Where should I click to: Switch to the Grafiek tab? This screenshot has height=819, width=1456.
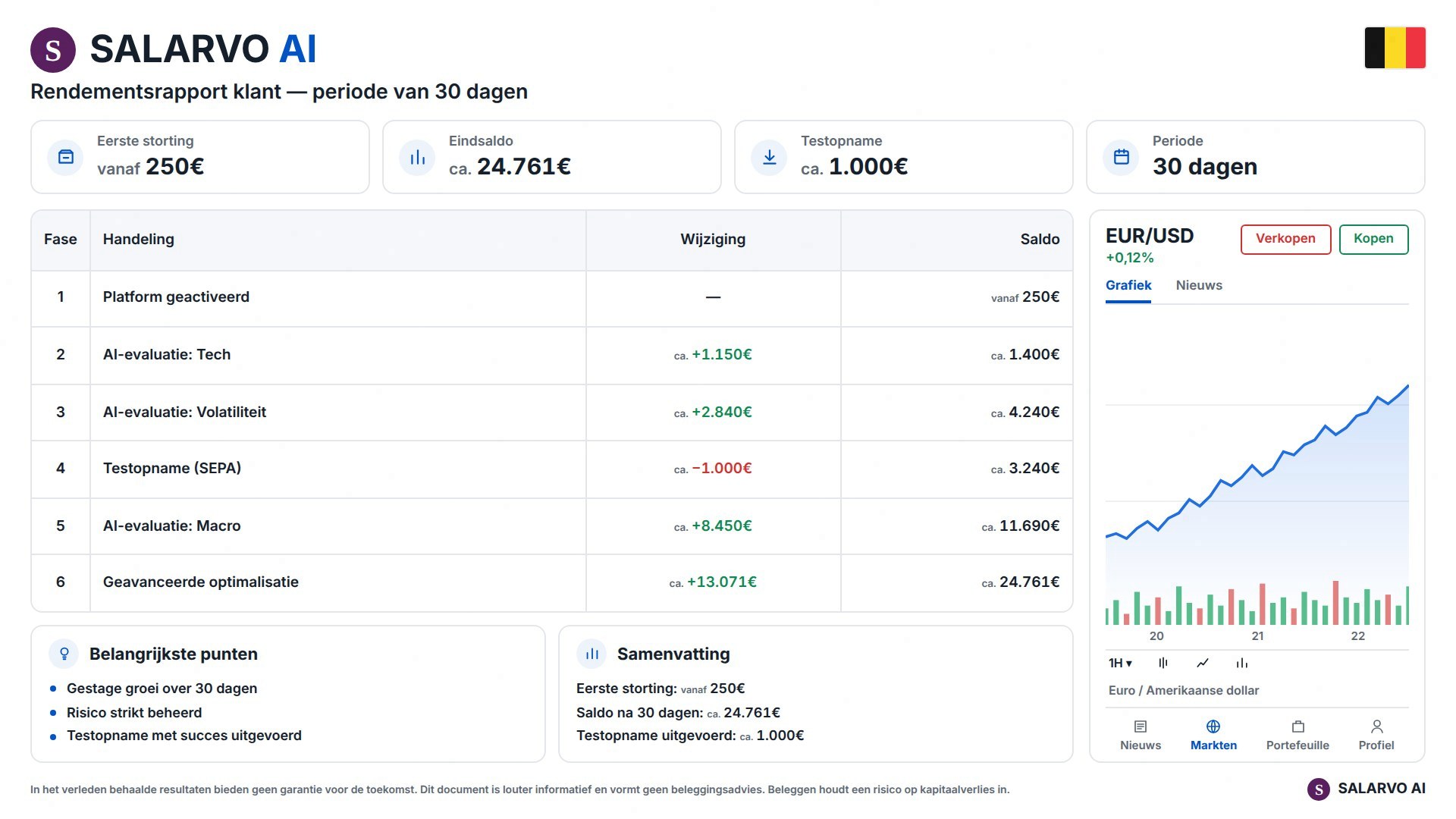tap(1128, 285)
